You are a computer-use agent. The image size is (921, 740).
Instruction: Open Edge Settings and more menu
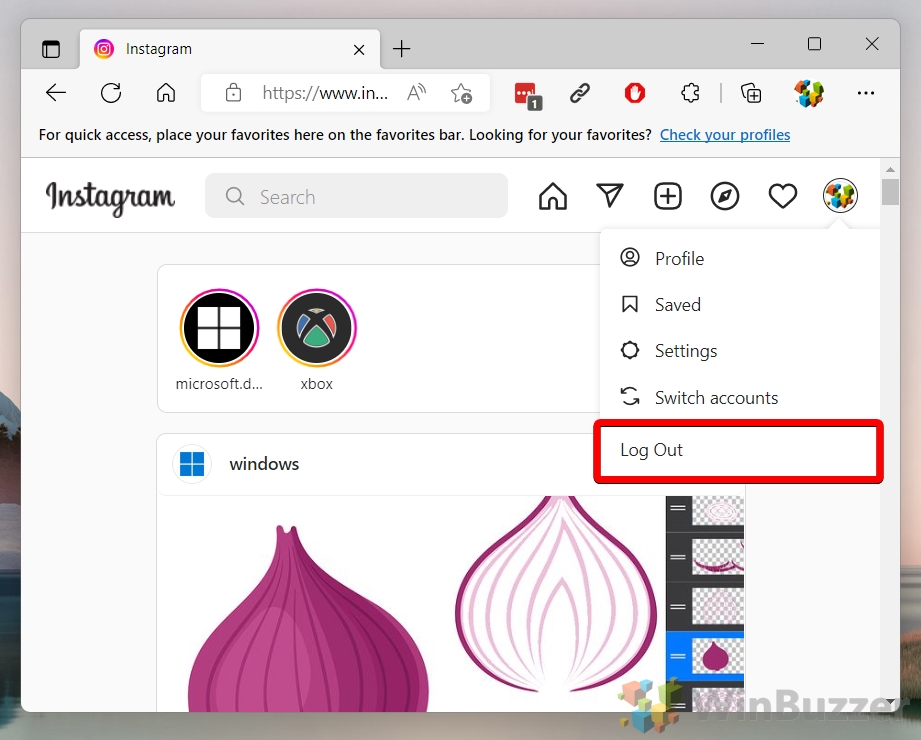tap(866, 93)
